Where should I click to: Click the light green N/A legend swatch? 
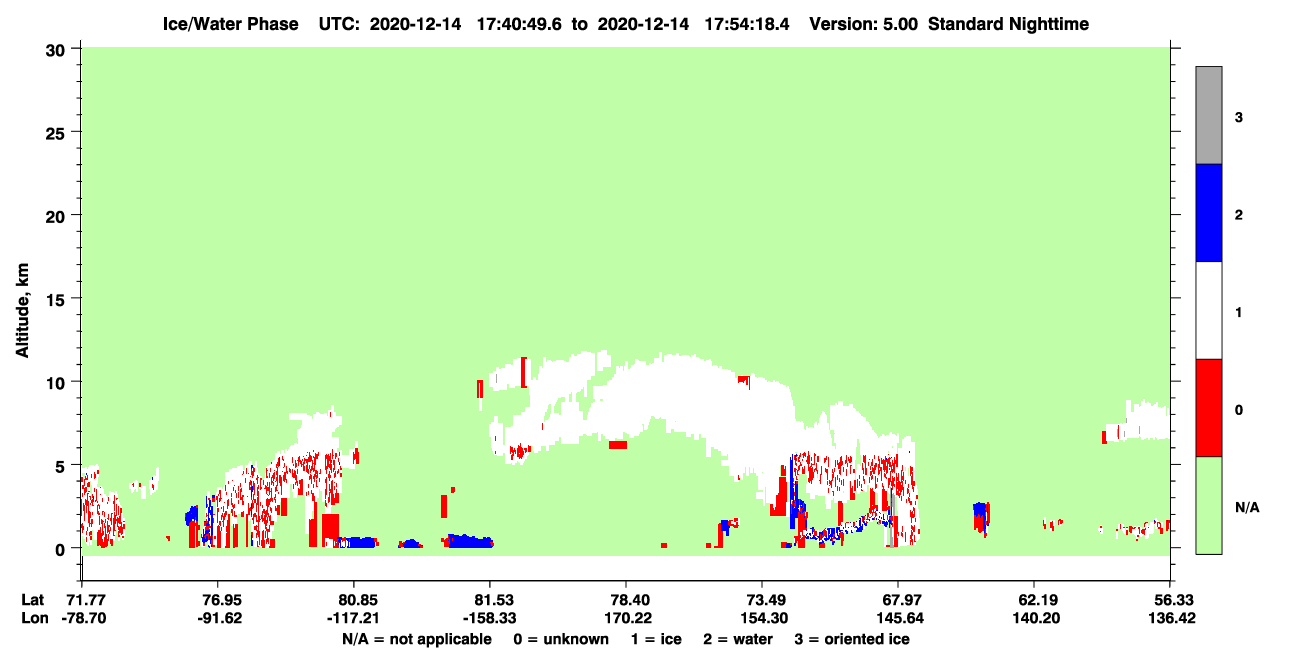click(x=1209, y=505)
